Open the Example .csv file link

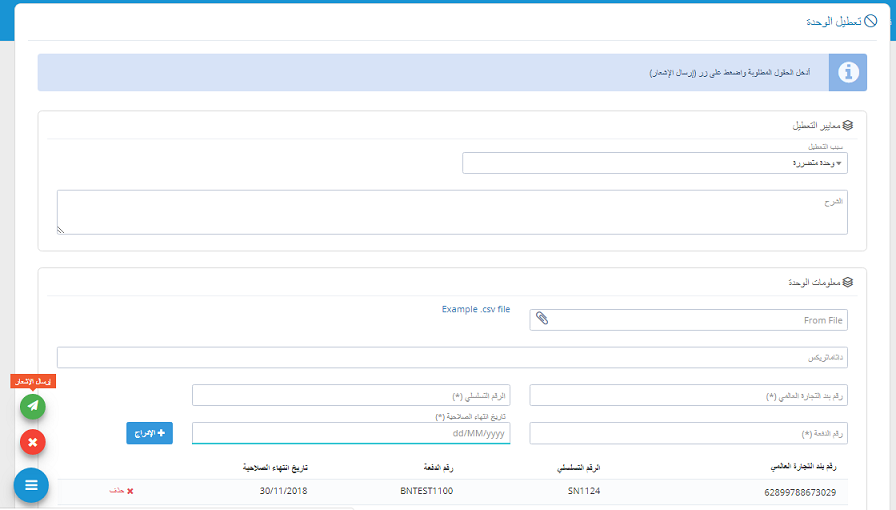pyautogui.click(x=475, y=310)
